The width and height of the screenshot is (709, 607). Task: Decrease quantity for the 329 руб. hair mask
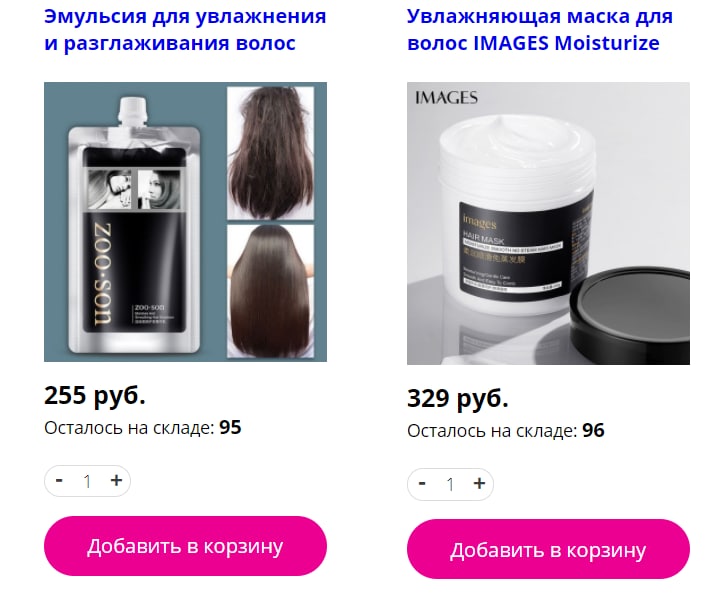click(422, 484)
